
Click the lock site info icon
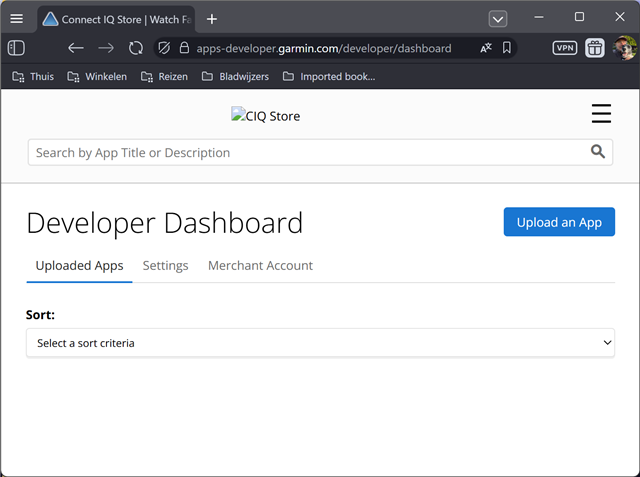(x=183, y=47)
